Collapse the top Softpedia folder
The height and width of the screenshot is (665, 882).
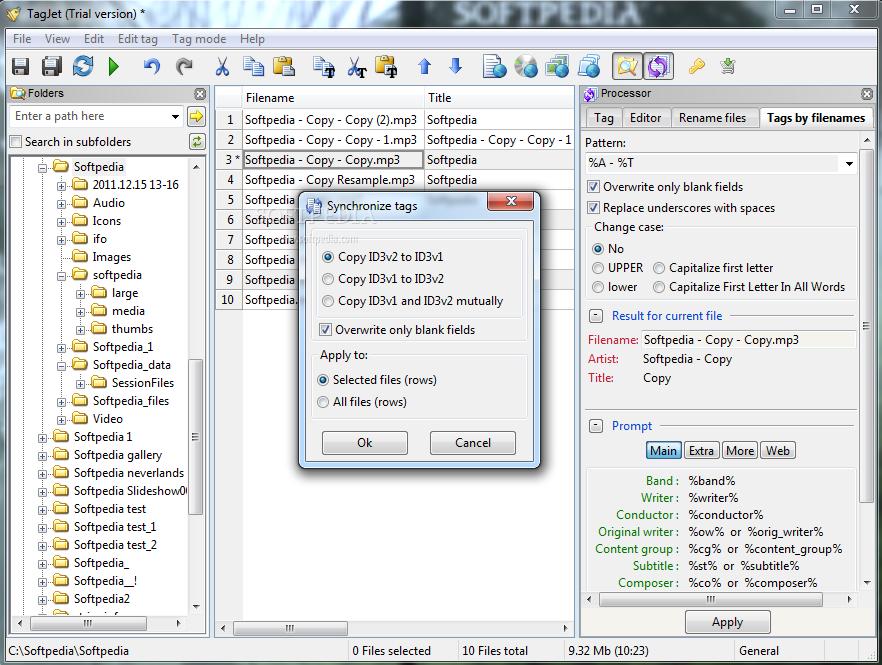click(x=42, y=167)
